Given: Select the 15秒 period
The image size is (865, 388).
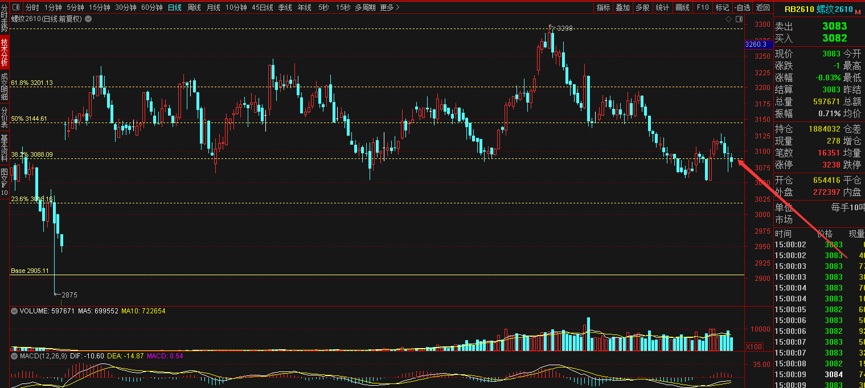Looking at the screenshot, I should 343,8.
